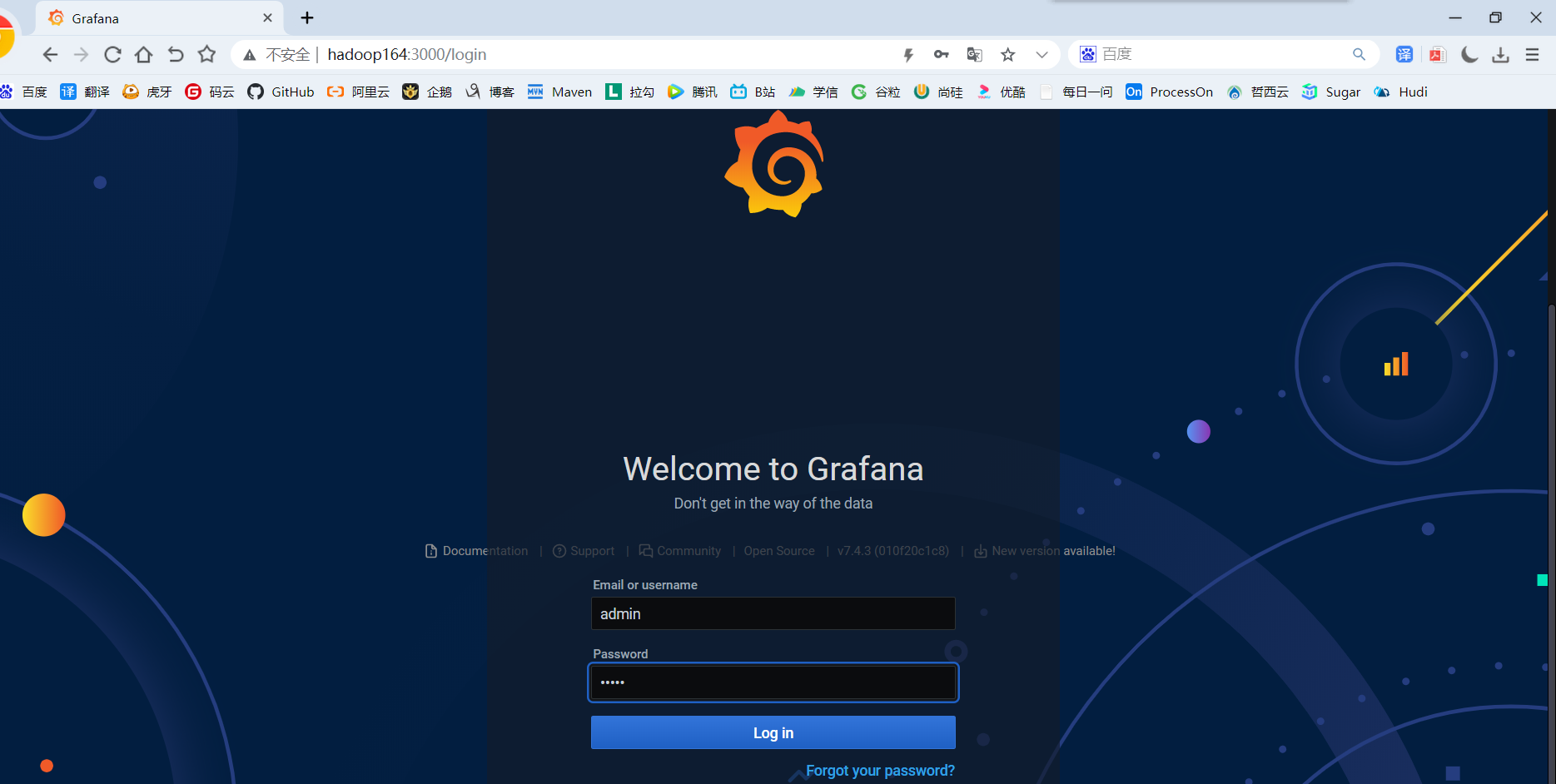
Task: Click the favorite star in address bar
Action: [1008, 55]
